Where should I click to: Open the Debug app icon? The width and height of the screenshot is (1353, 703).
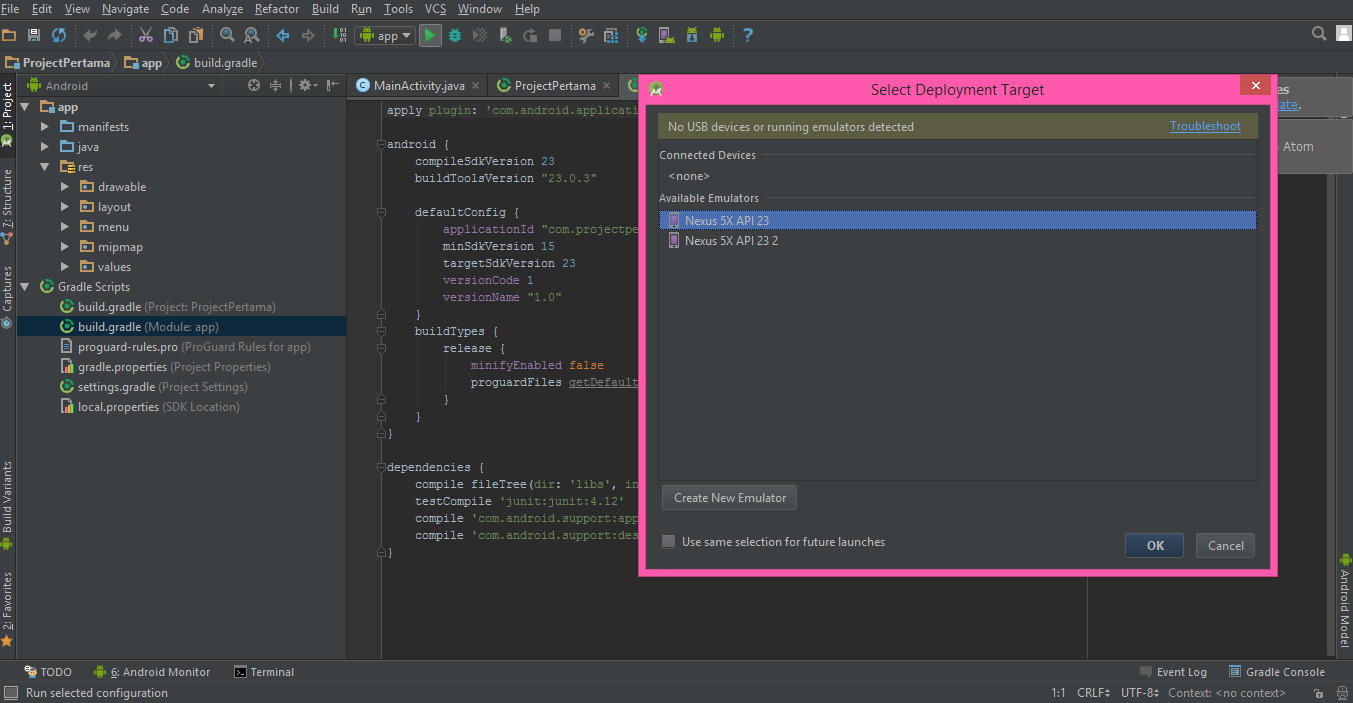pyautogui.click(x=455, y=35)
